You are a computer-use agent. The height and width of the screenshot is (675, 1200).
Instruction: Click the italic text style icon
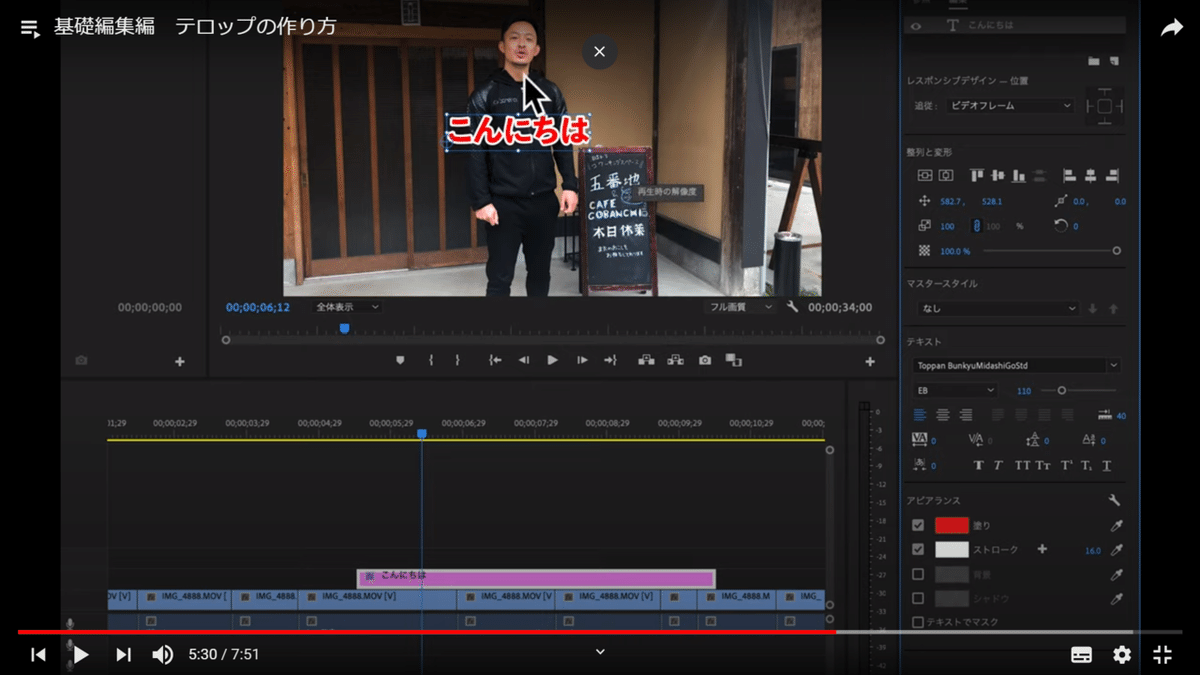998,466
